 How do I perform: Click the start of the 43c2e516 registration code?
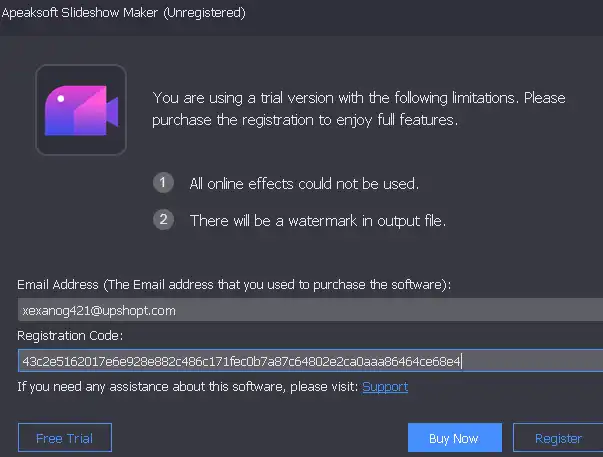40,360
